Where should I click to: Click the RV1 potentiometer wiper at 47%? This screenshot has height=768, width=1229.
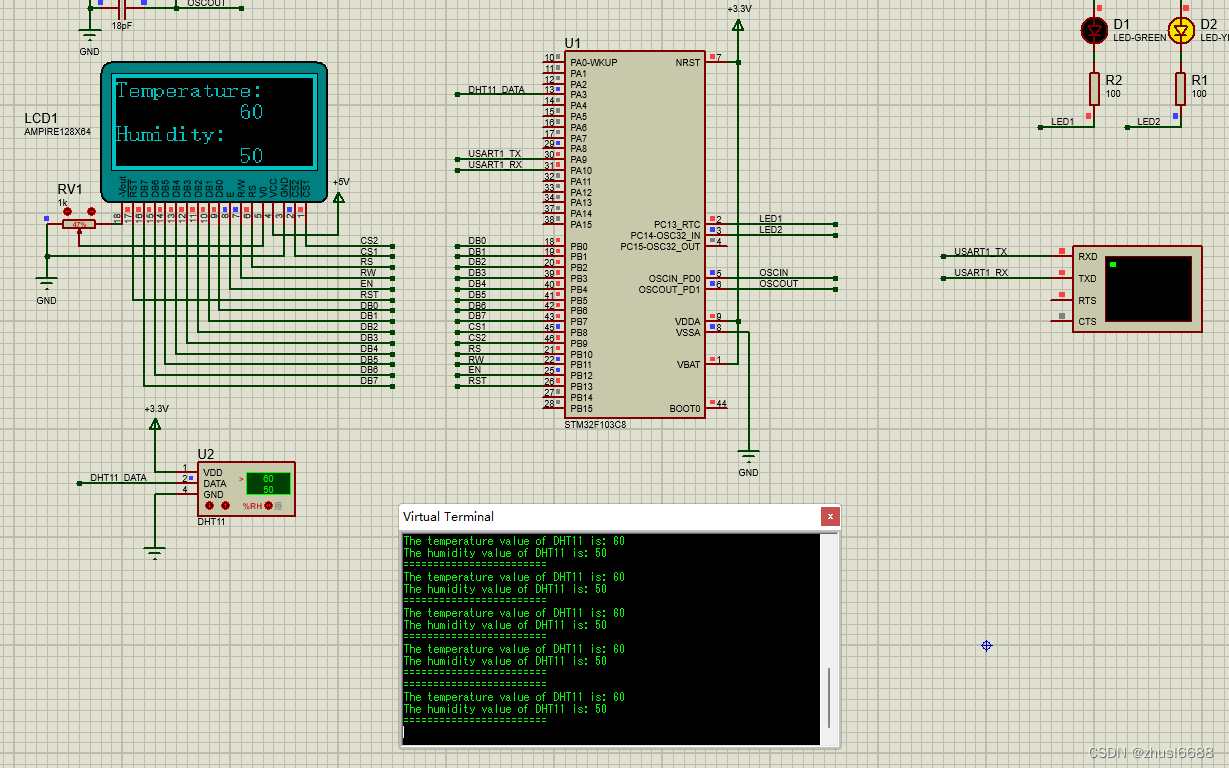[79, 224]
